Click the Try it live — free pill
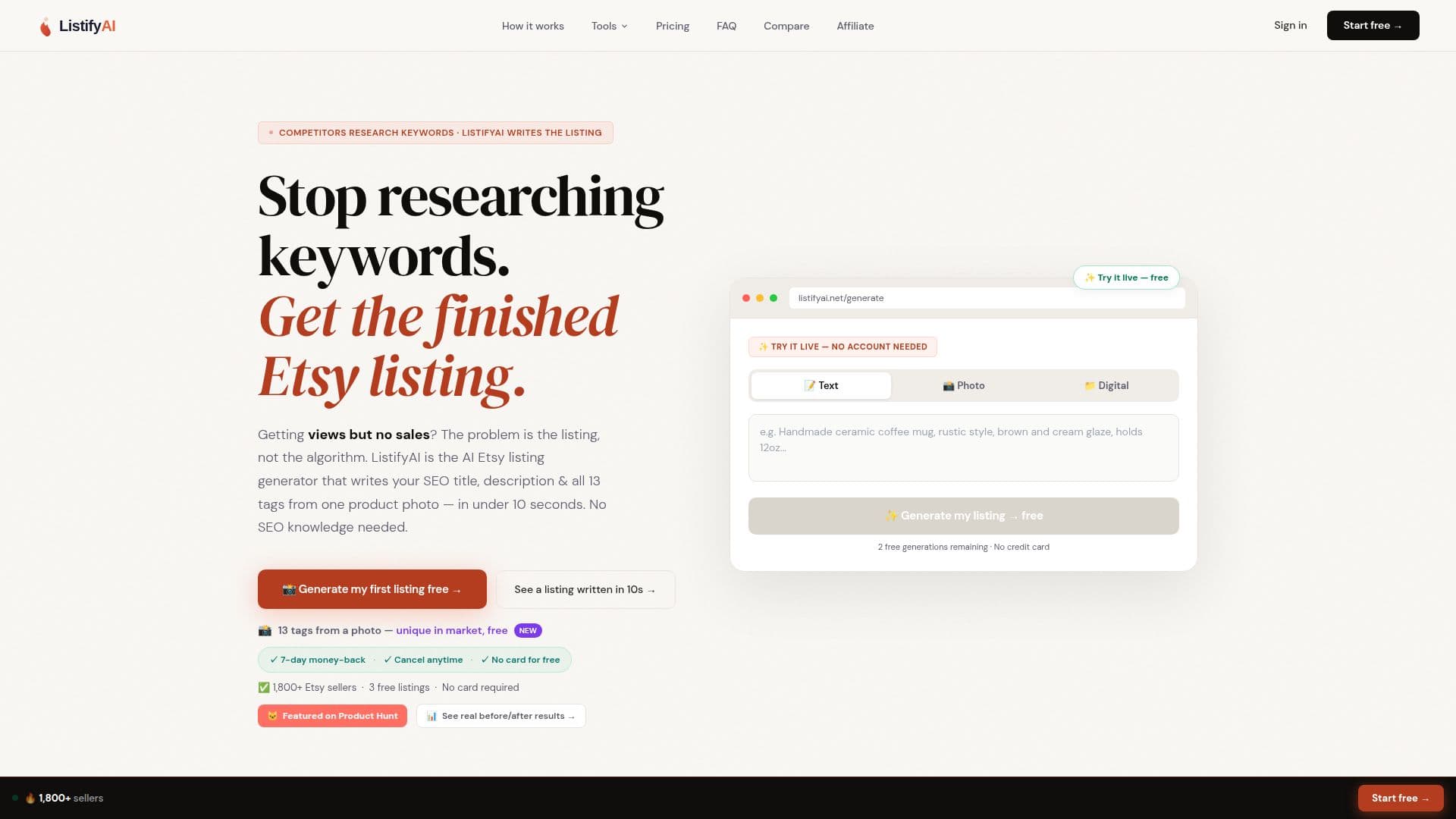1456x819 pixels. click(1126, 278)
